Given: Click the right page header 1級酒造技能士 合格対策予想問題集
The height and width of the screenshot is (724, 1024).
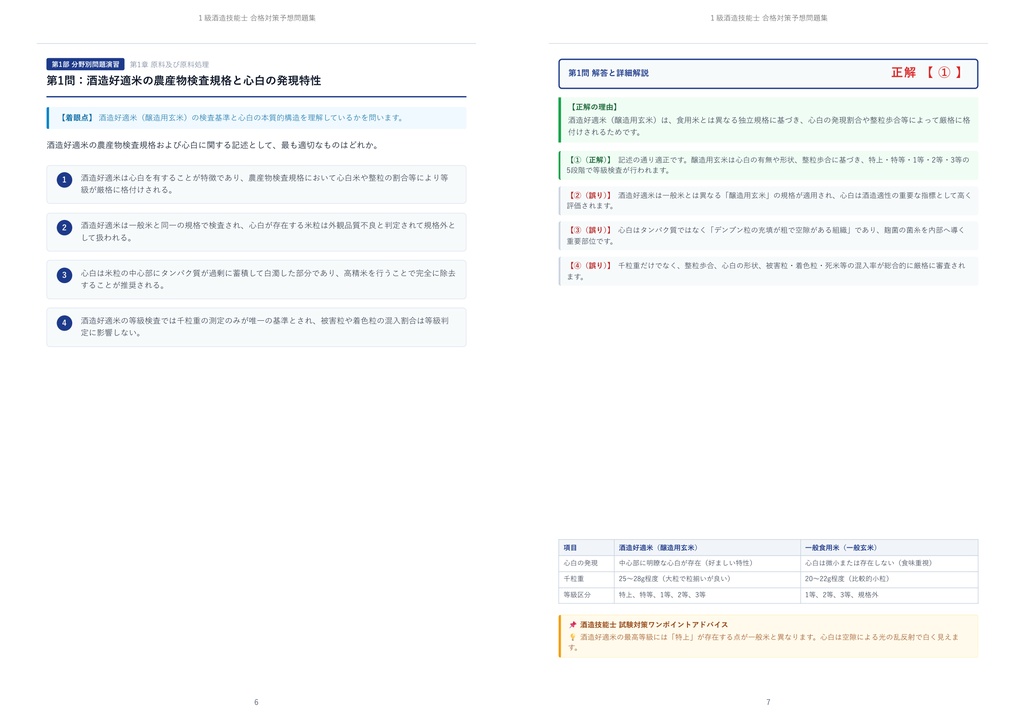Looking at the screenshot, I should pos(769,18).
